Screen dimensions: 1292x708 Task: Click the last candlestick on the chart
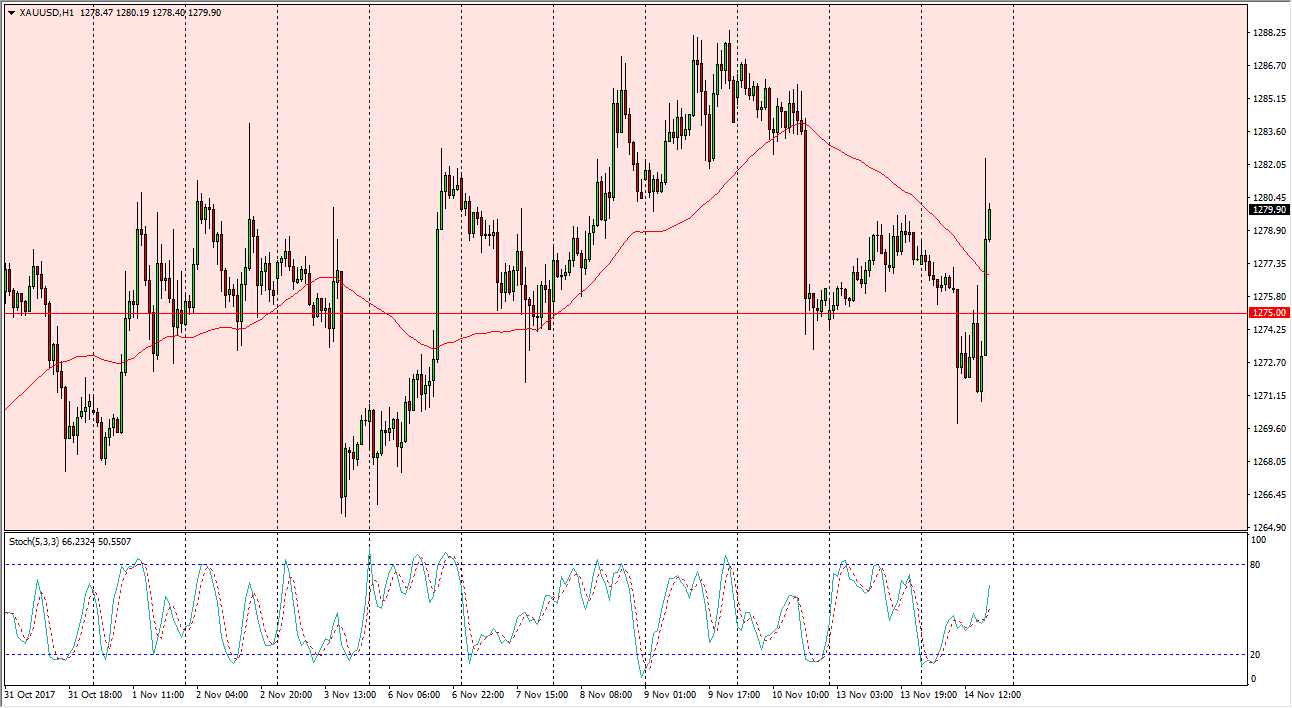point(989,224)
